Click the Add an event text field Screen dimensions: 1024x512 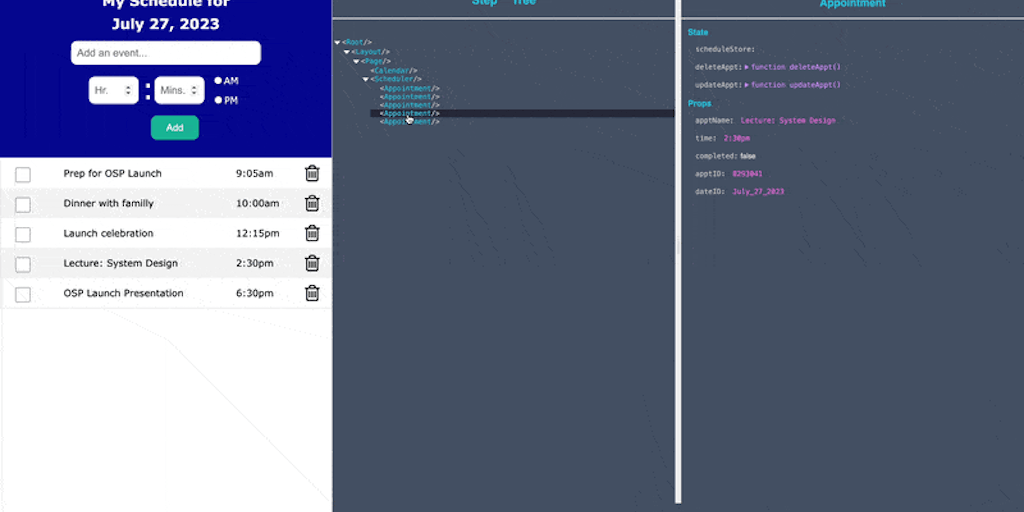166,53
